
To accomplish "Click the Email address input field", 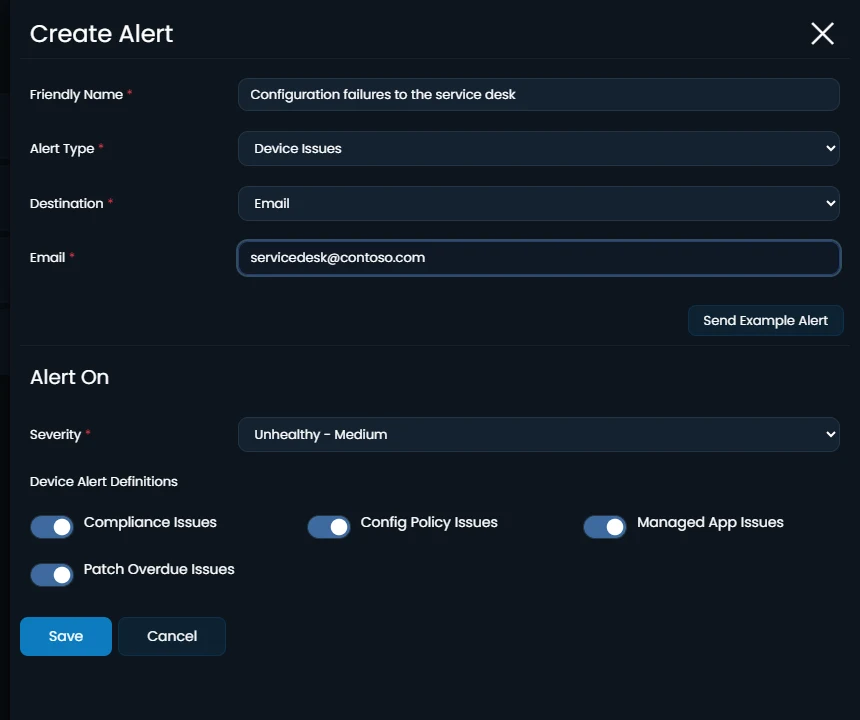I will click(539, 258).
